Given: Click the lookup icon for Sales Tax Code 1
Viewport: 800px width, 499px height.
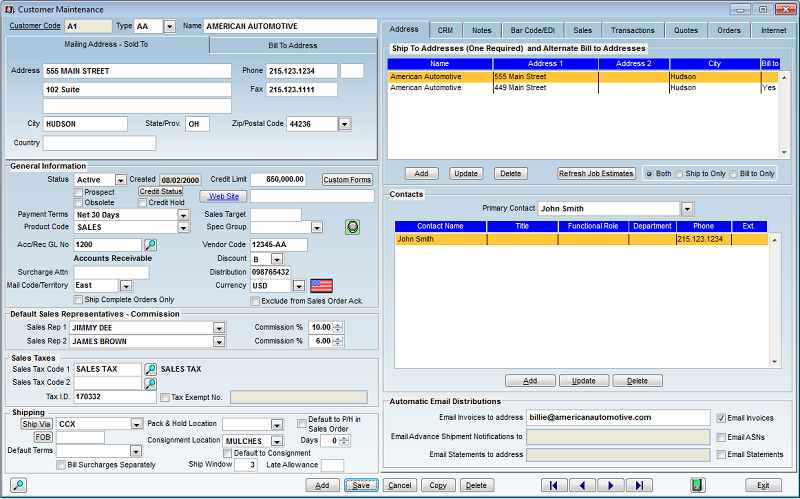Looking at the screenshot, I should pyautogui.click(x=151, y=369).
